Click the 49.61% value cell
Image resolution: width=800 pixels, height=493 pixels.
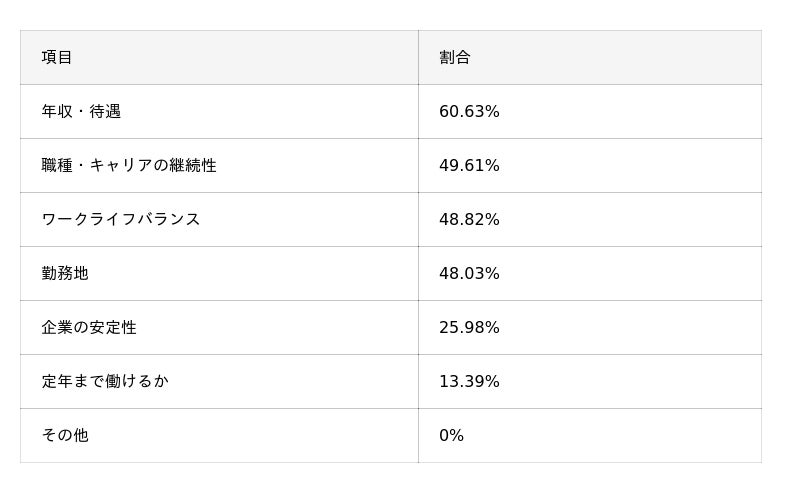coord(469,166)
